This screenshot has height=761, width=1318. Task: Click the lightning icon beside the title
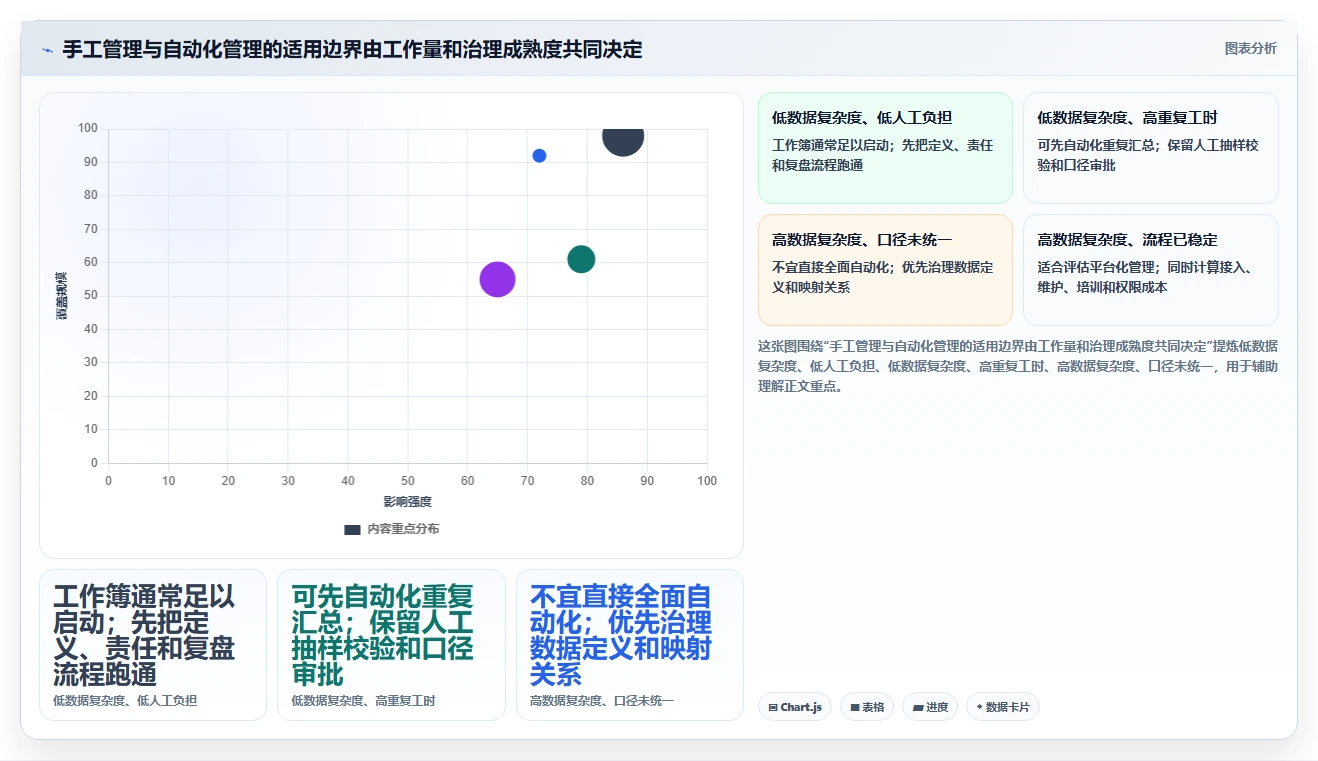pos(47,50)
